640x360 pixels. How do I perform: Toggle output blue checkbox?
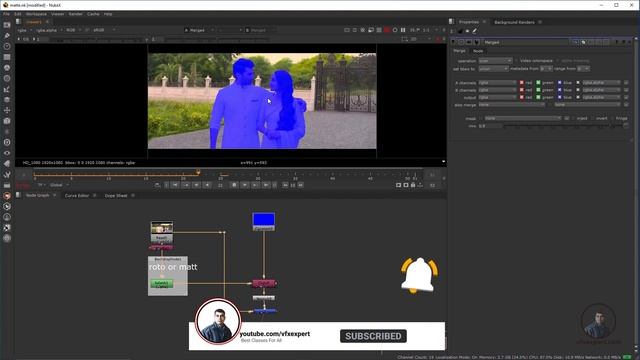click(560, 97)
